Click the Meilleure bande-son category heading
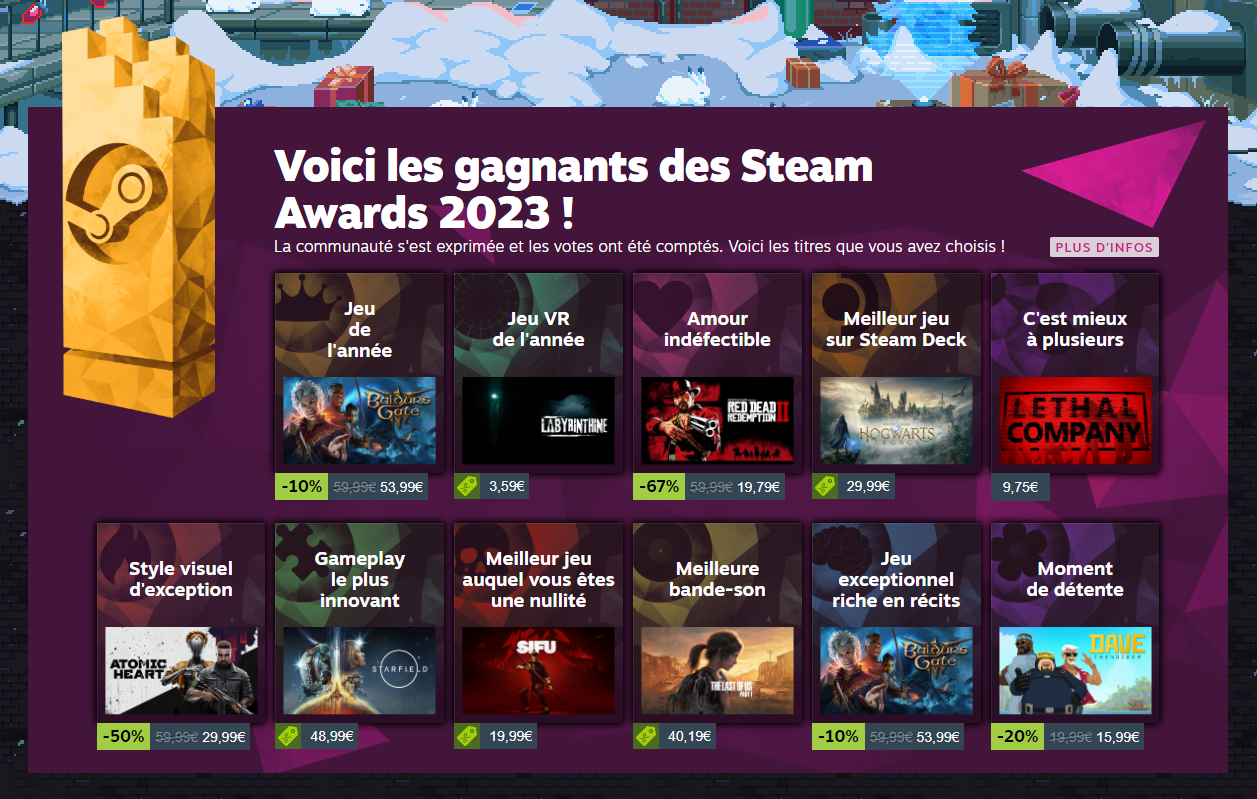 pos(717,579)
